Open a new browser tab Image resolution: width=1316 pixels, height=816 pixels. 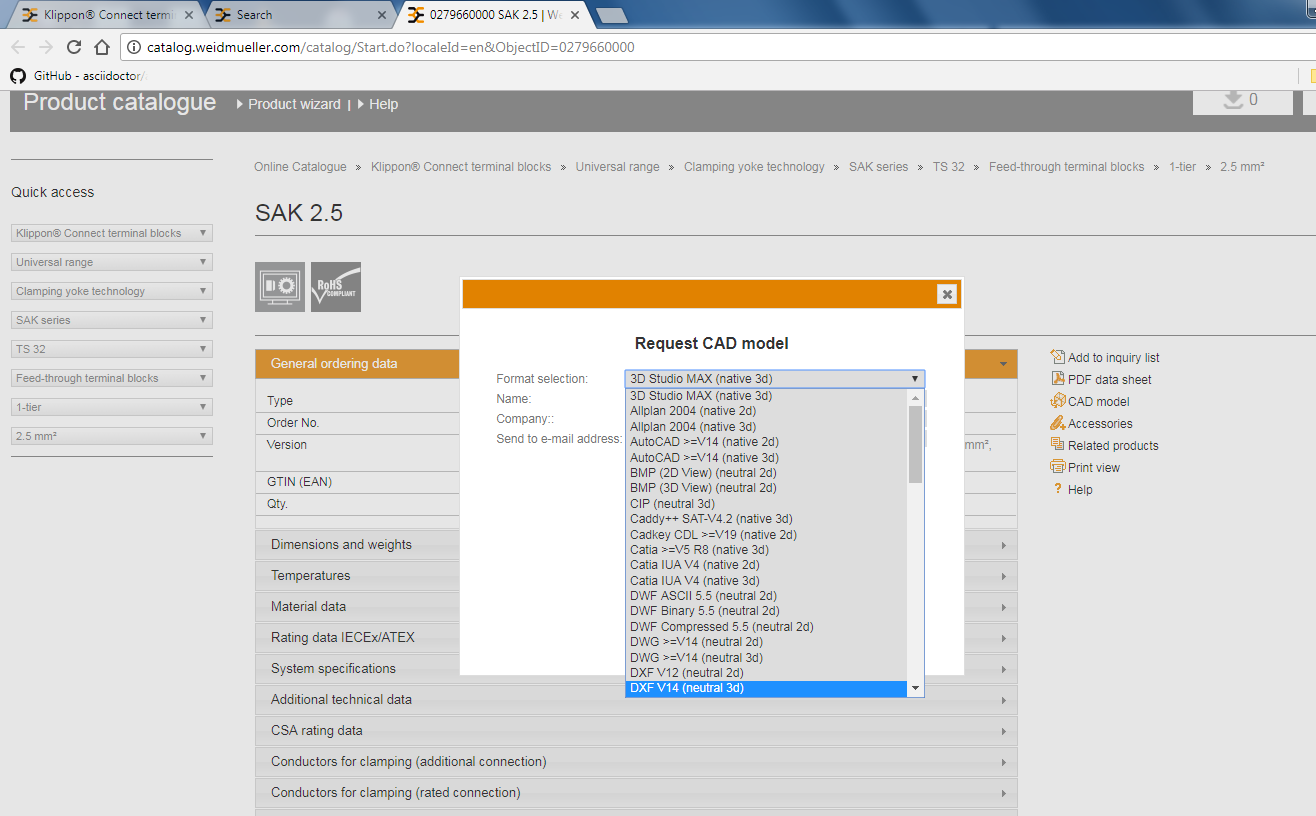[x=611, y=15]
